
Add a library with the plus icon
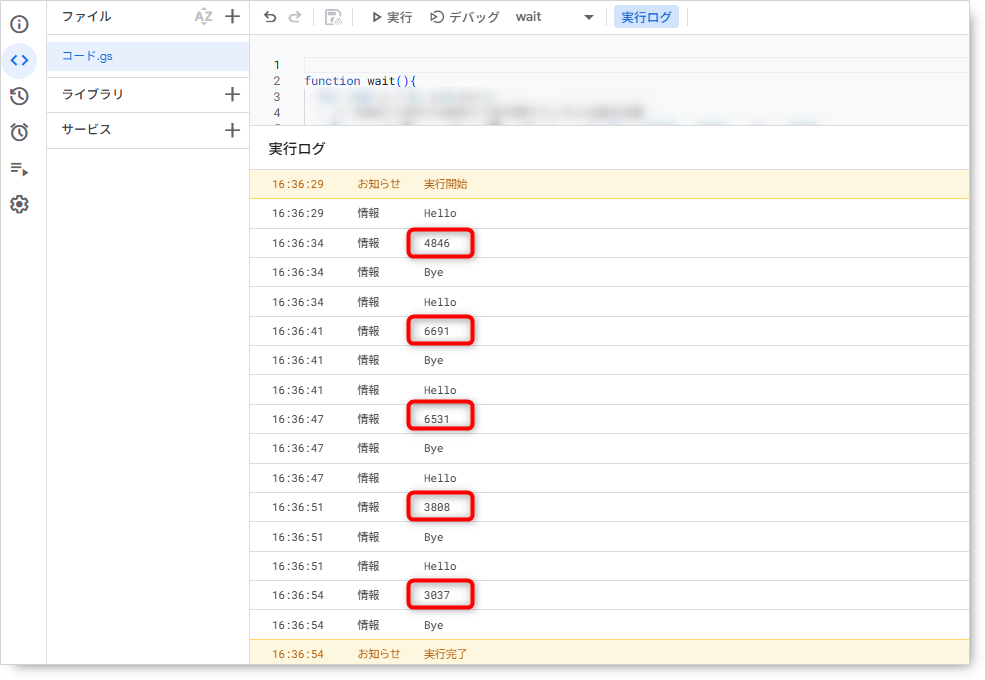232,94
